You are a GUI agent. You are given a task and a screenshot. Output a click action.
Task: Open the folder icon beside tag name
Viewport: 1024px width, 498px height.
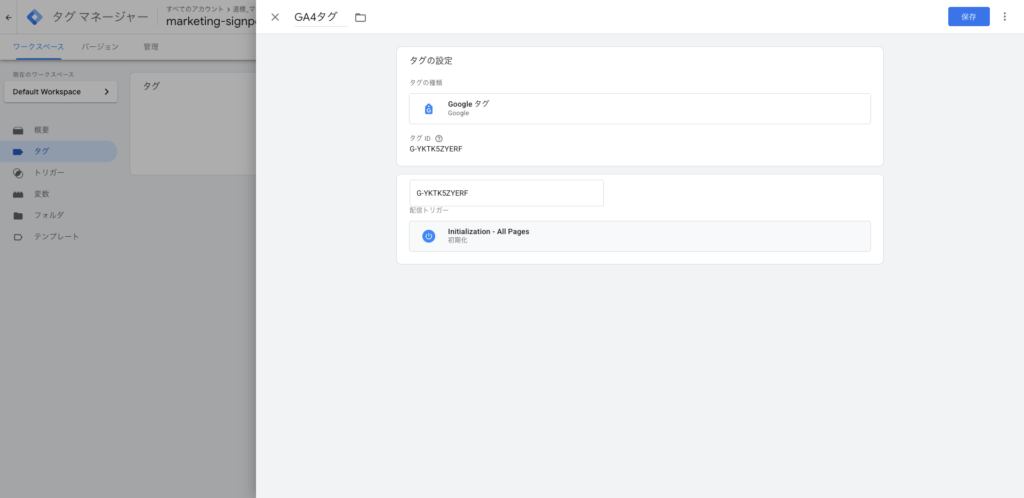[360, 18]
